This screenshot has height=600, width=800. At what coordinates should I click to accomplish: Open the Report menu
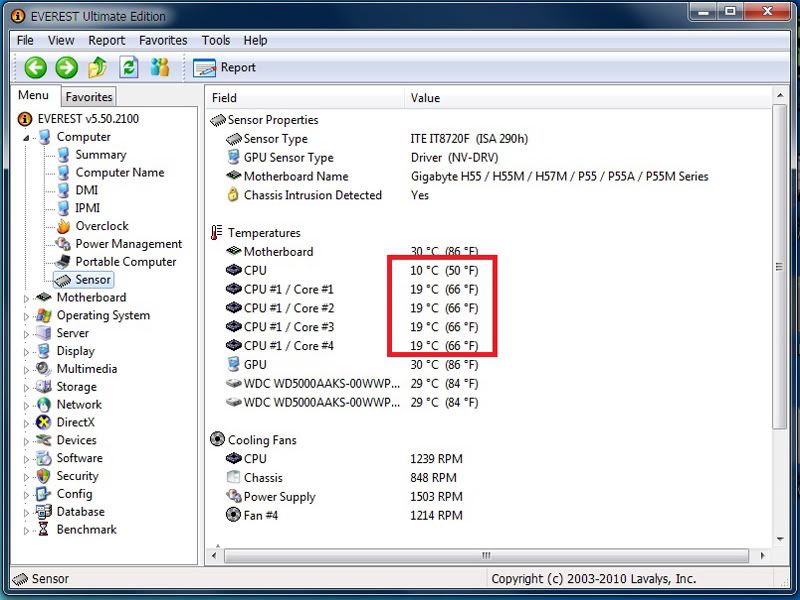click(x=107, y=40)
